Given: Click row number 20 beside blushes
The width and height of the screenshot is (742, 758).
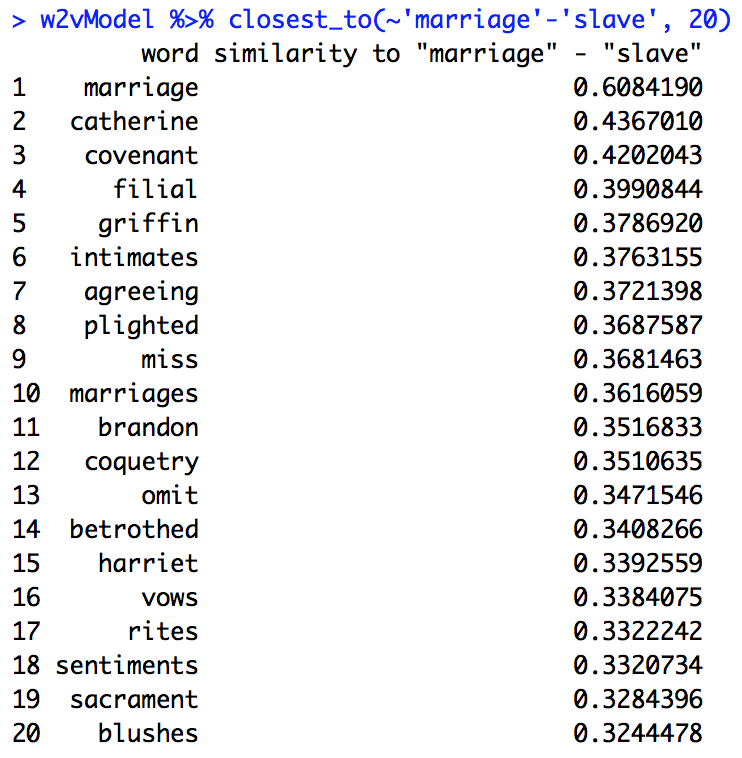Looking at the screenshot, I should coord(27,734).
